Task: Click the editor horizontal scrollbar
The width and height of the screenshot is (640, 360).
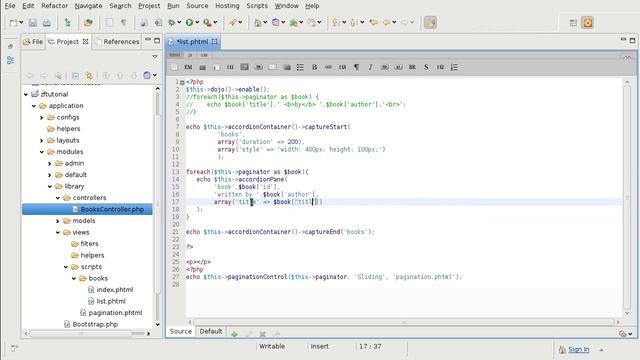Action: point(404,322)
